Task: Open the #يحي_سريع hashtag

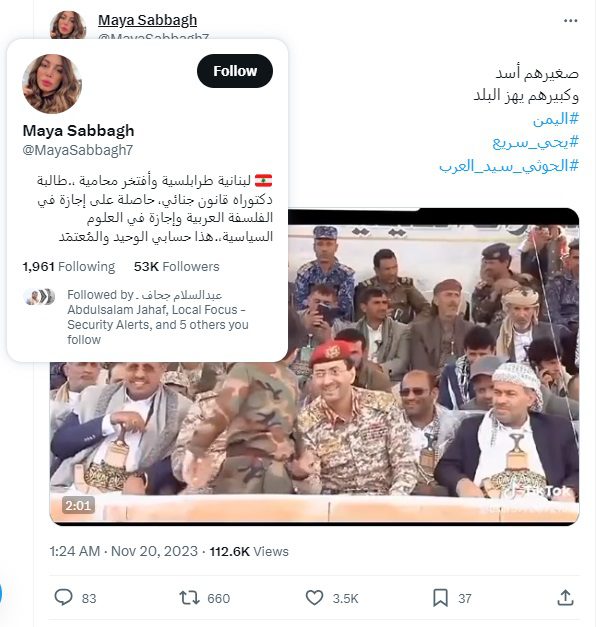Action: point(535,142)
